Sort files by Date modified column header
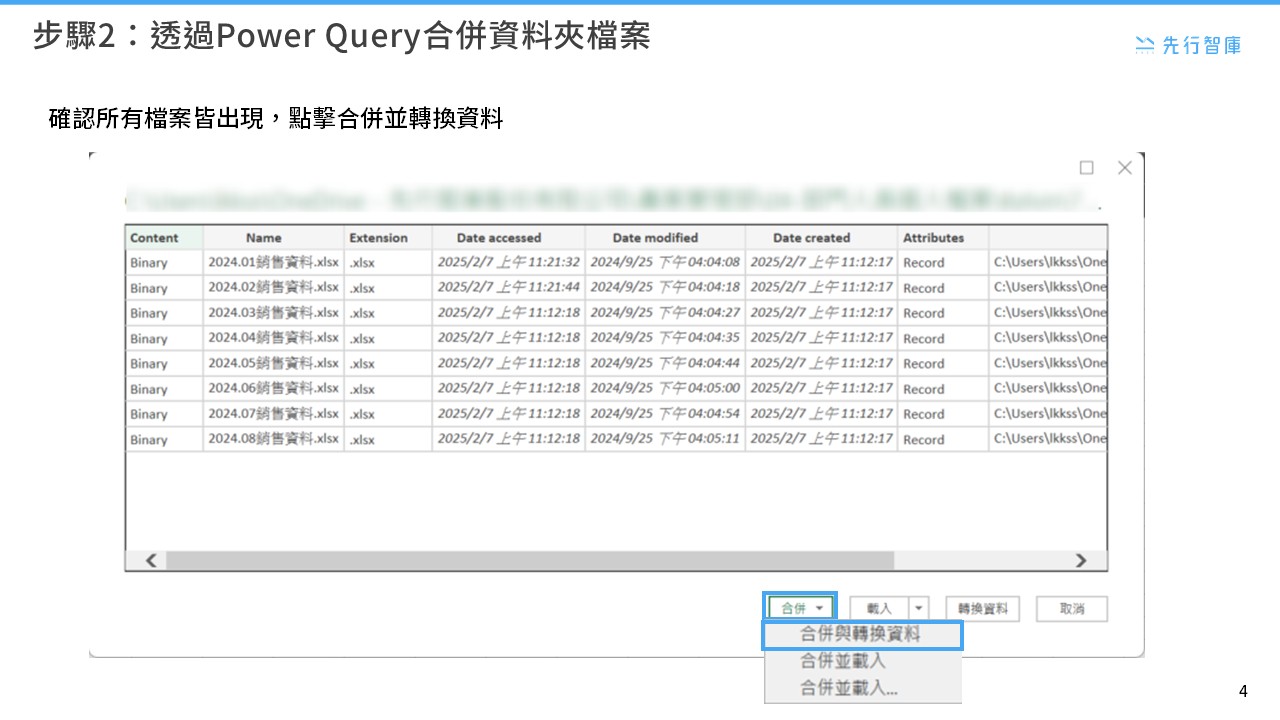1280x720 pixels. tap(656, 237)
